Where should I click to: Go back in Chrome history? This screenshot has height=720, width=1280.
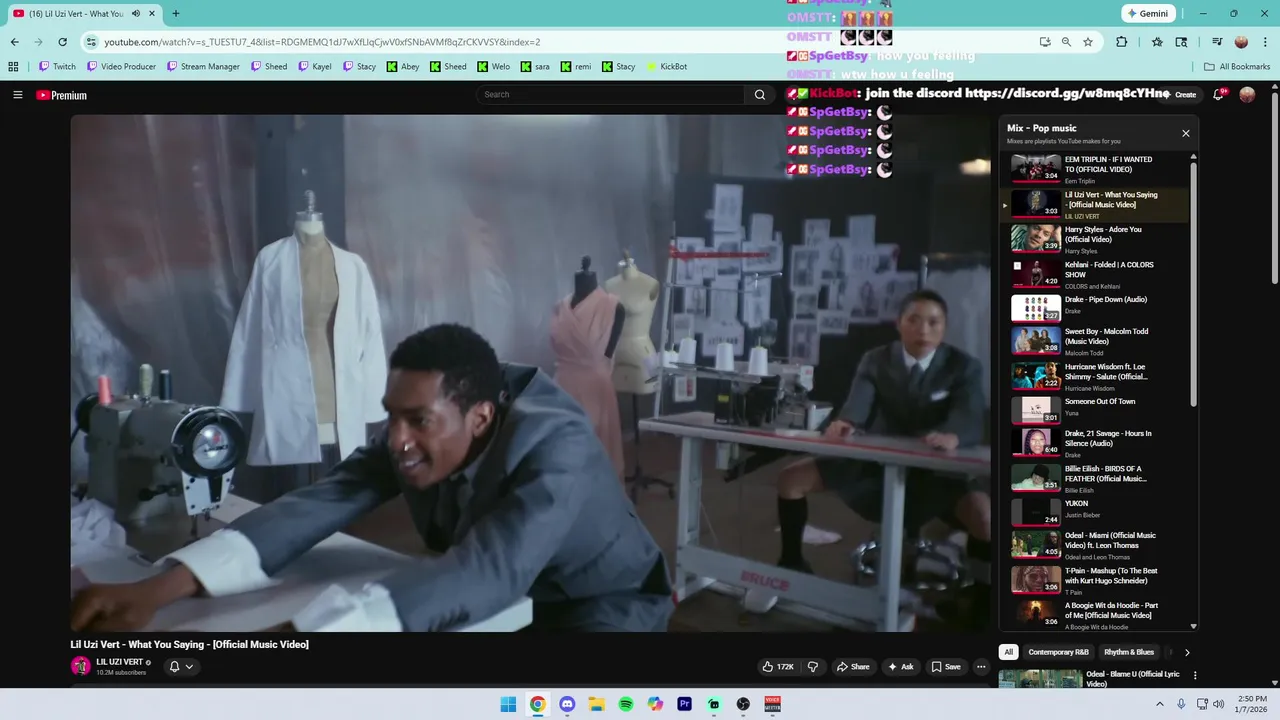[14, 42]
